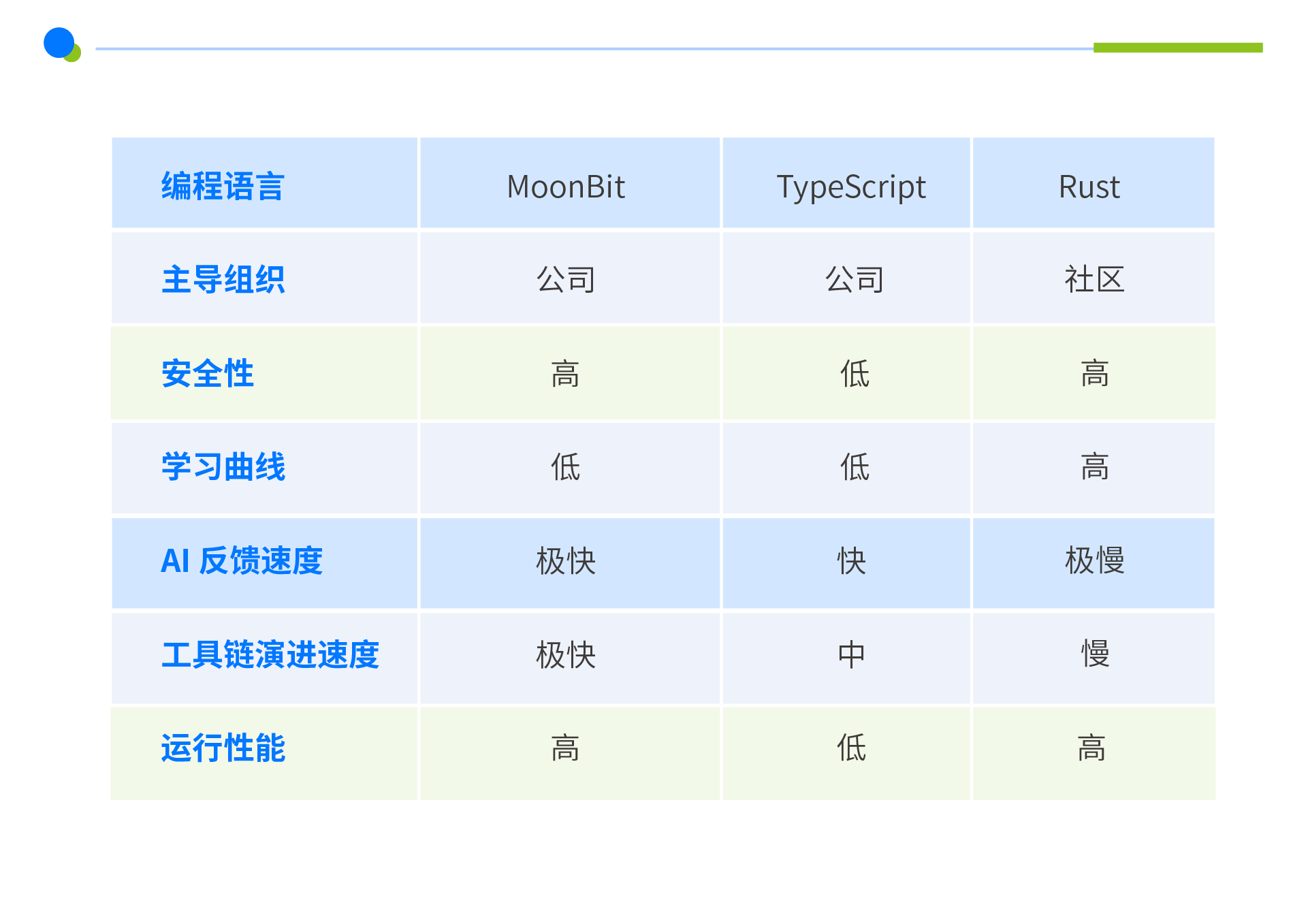Image resolution: width=1308 pixels, height=924 pixels.
Task: Click the 慢 cell under Rust
Action: 1094,655
